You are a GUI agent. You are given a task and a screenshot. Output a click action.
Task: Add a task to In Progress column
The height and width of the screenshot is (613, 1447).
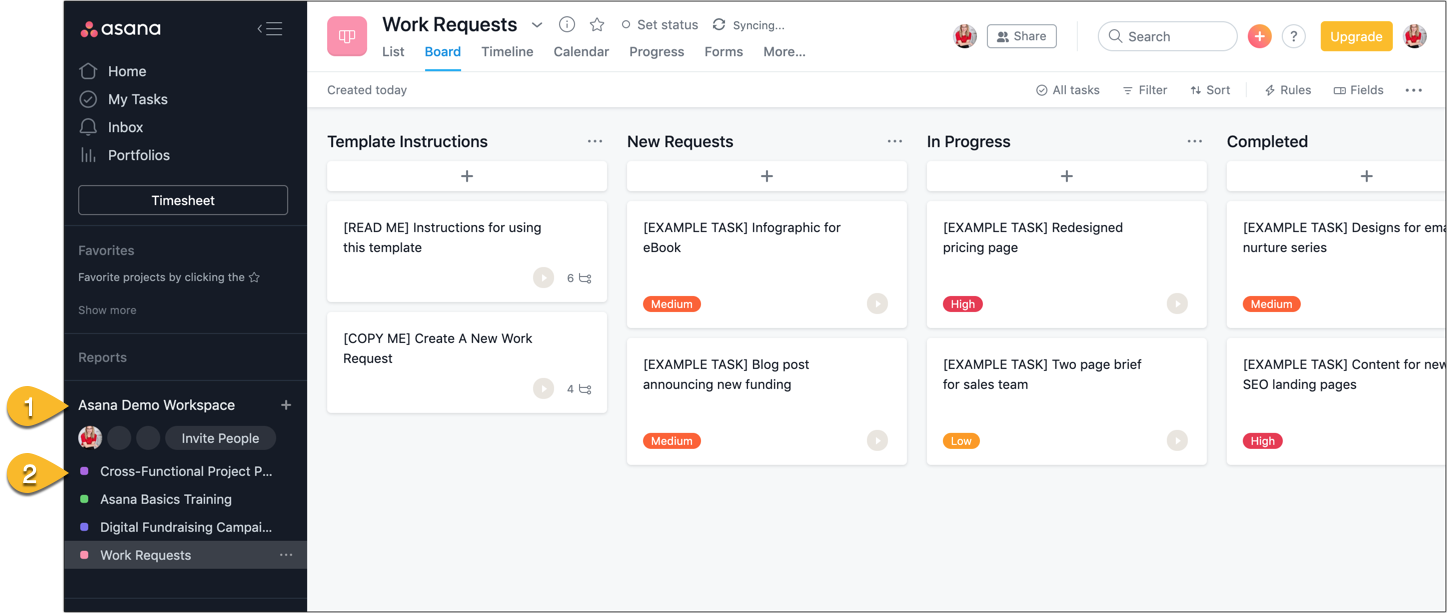pyautogui.click(x=1067, y=176)
